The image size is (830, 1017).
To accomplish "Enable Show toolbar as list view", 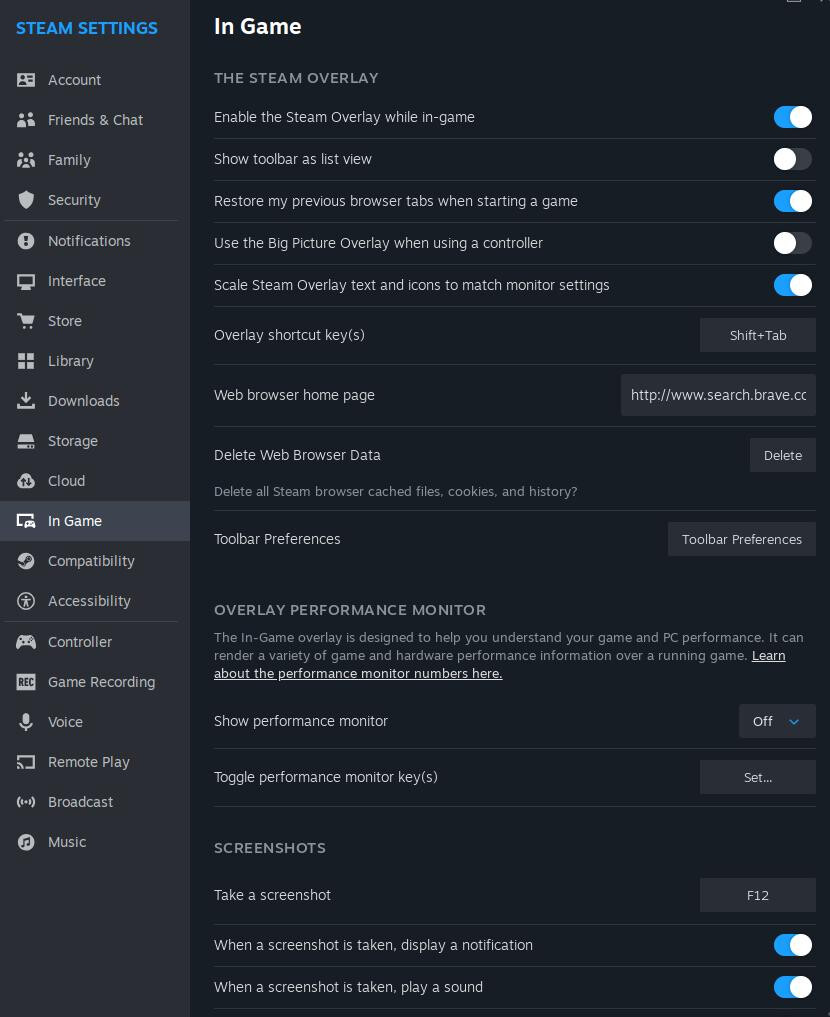I will [x=792, y=159].
